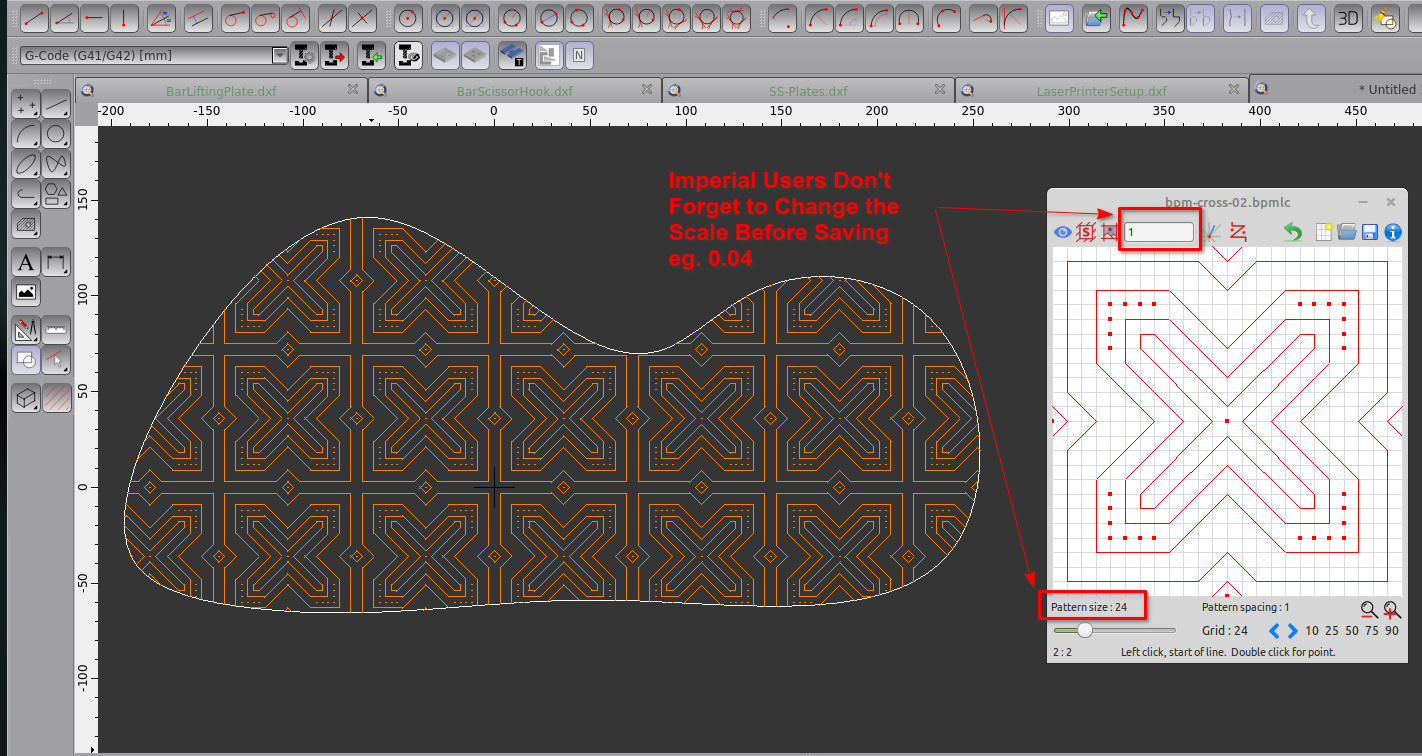Open a pattern file with folder icon
Image resolution: width=1422 pixels, height=756 pixels.
coord(1347,233)
